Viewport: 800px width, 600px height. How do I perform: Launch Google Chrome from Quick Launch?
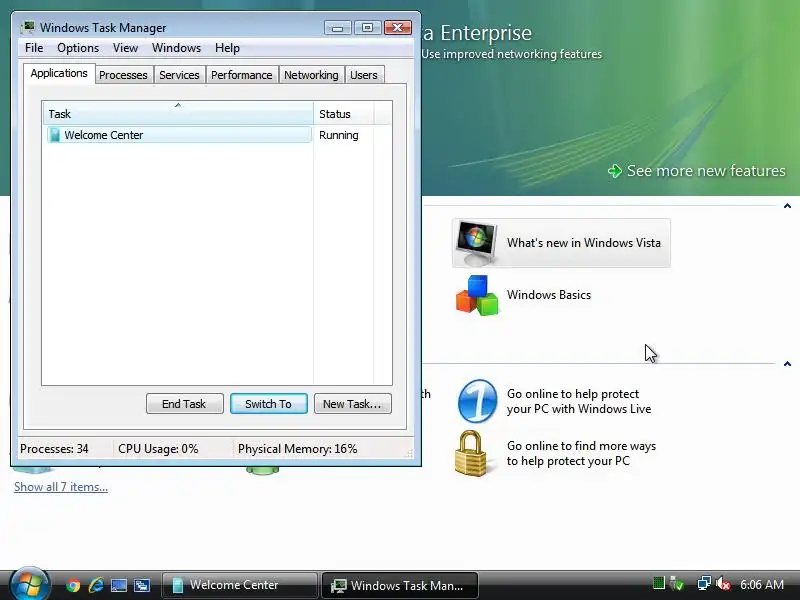click(x=73, y=585)
